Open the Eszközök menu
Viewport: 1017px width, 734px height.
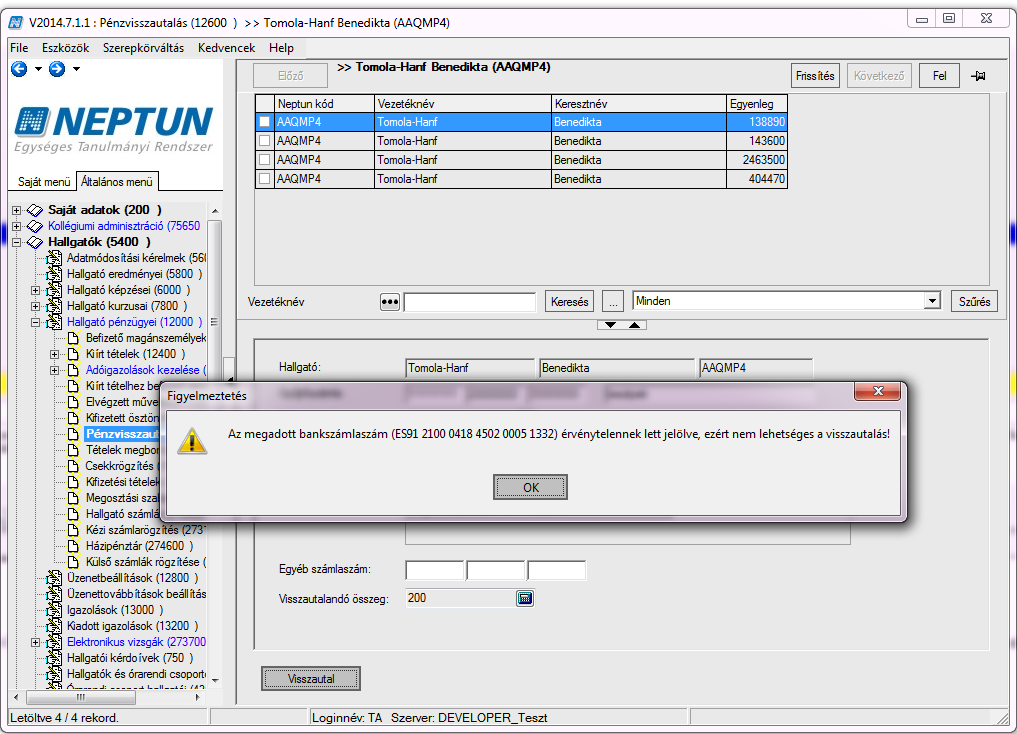66,48
